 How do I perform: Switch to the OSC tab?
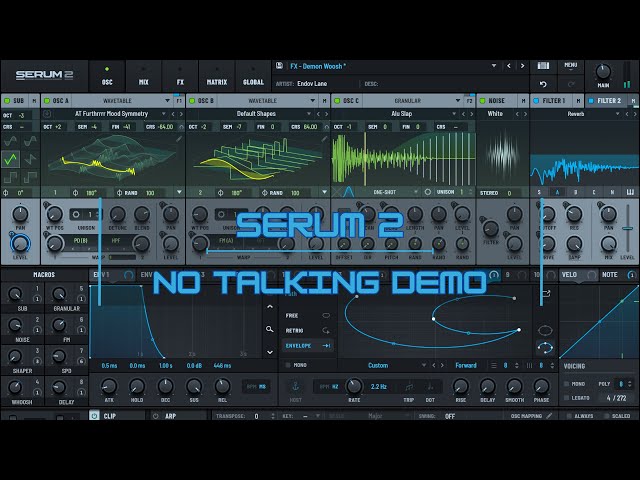pos(107,76)
